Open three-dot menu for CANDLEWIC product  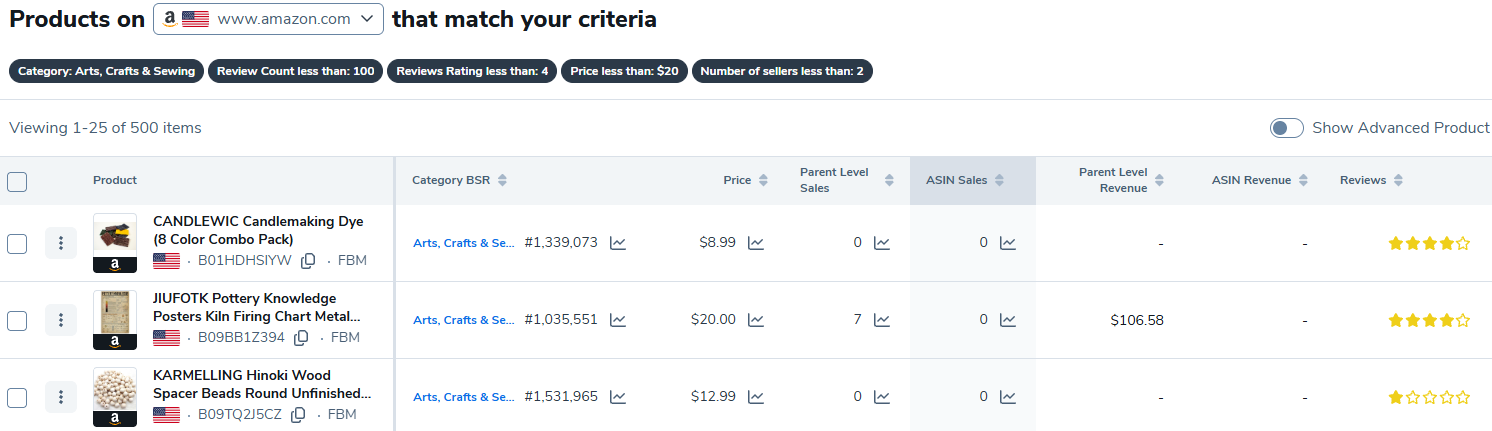(61, 243)
